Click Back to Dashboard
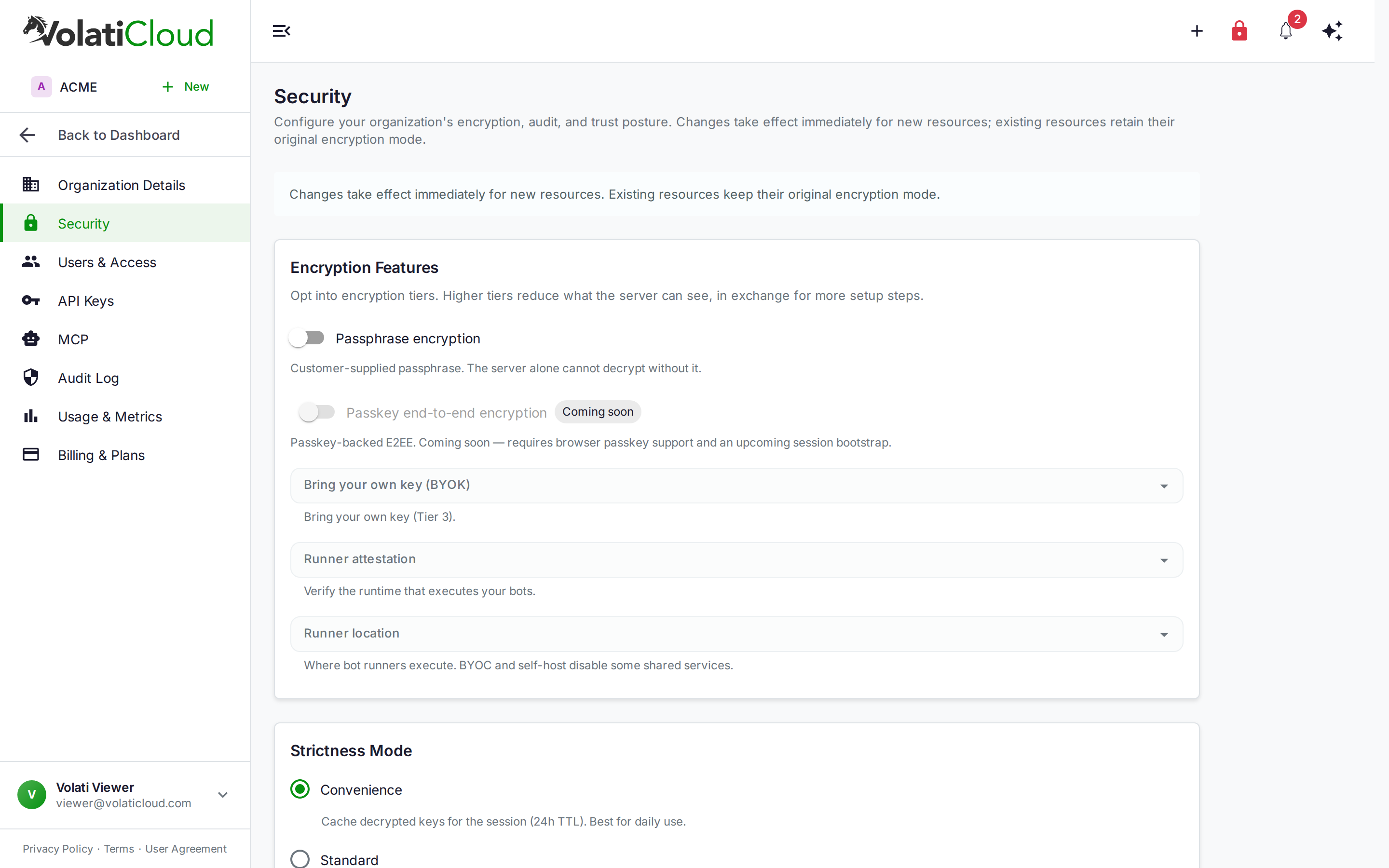This screenshot has height=868, width=1389. (125, 135)
